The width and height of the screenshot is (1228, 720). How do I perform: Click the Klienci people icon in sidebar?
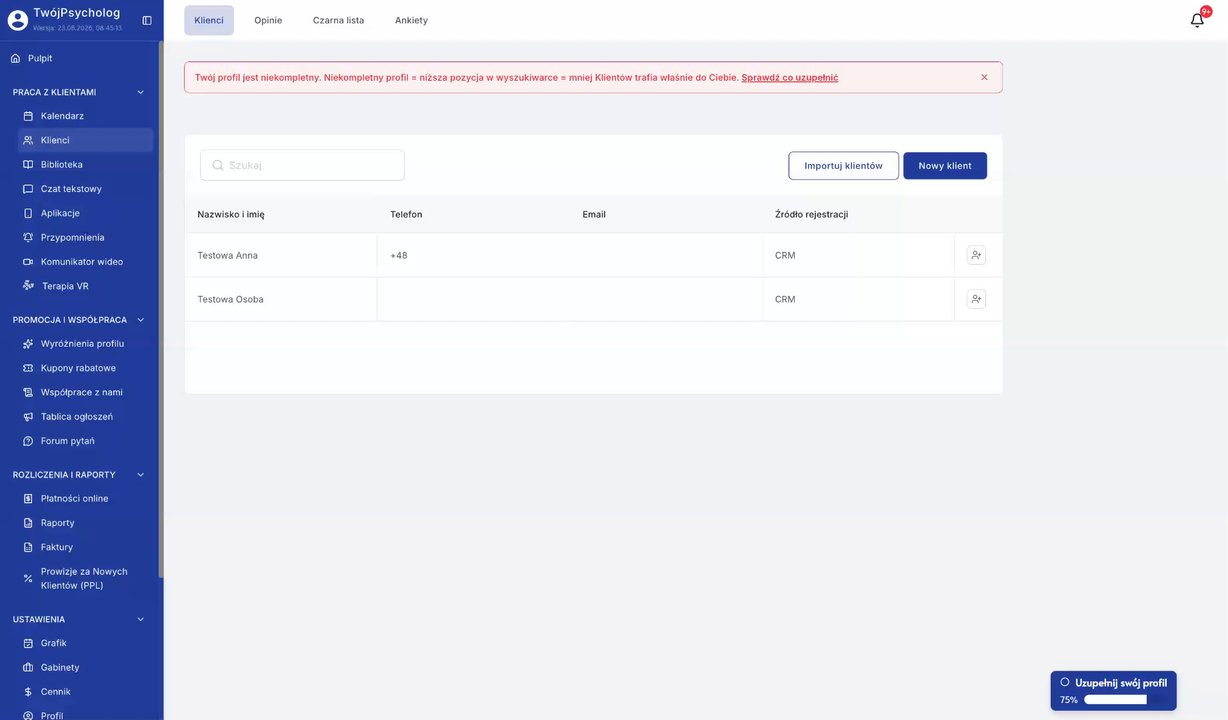[x=28, y=140]
